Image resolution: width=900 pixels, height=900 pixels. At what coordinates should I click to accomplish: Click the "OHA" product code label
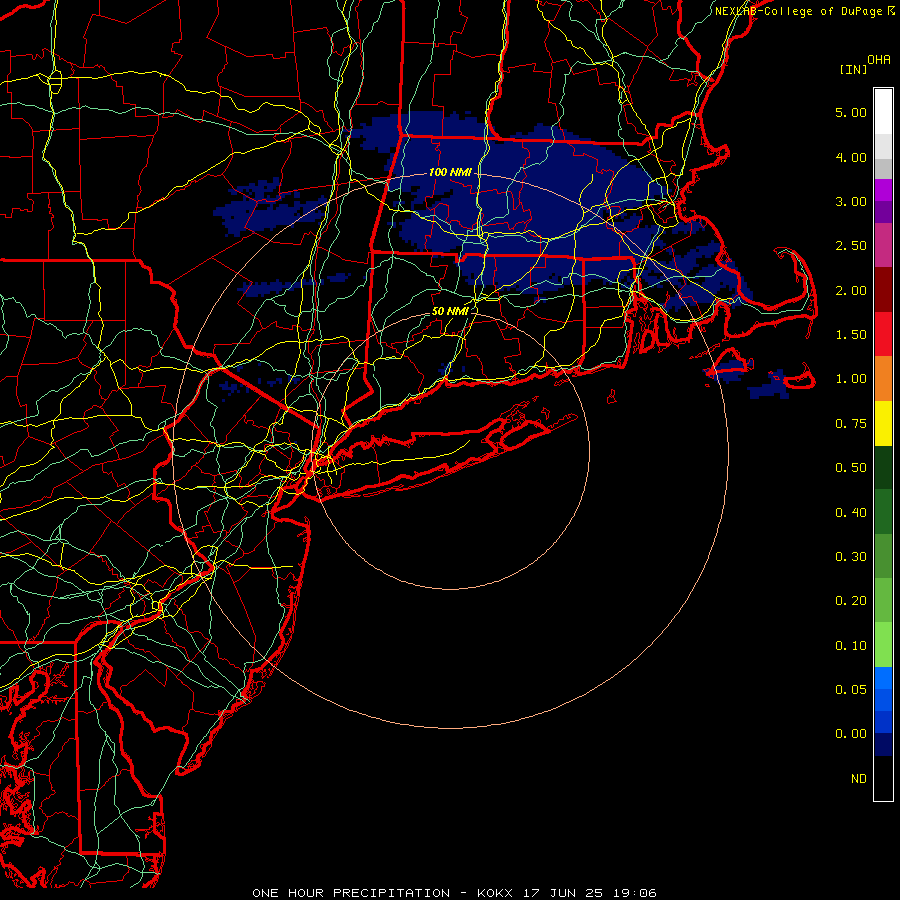(879, 60)
